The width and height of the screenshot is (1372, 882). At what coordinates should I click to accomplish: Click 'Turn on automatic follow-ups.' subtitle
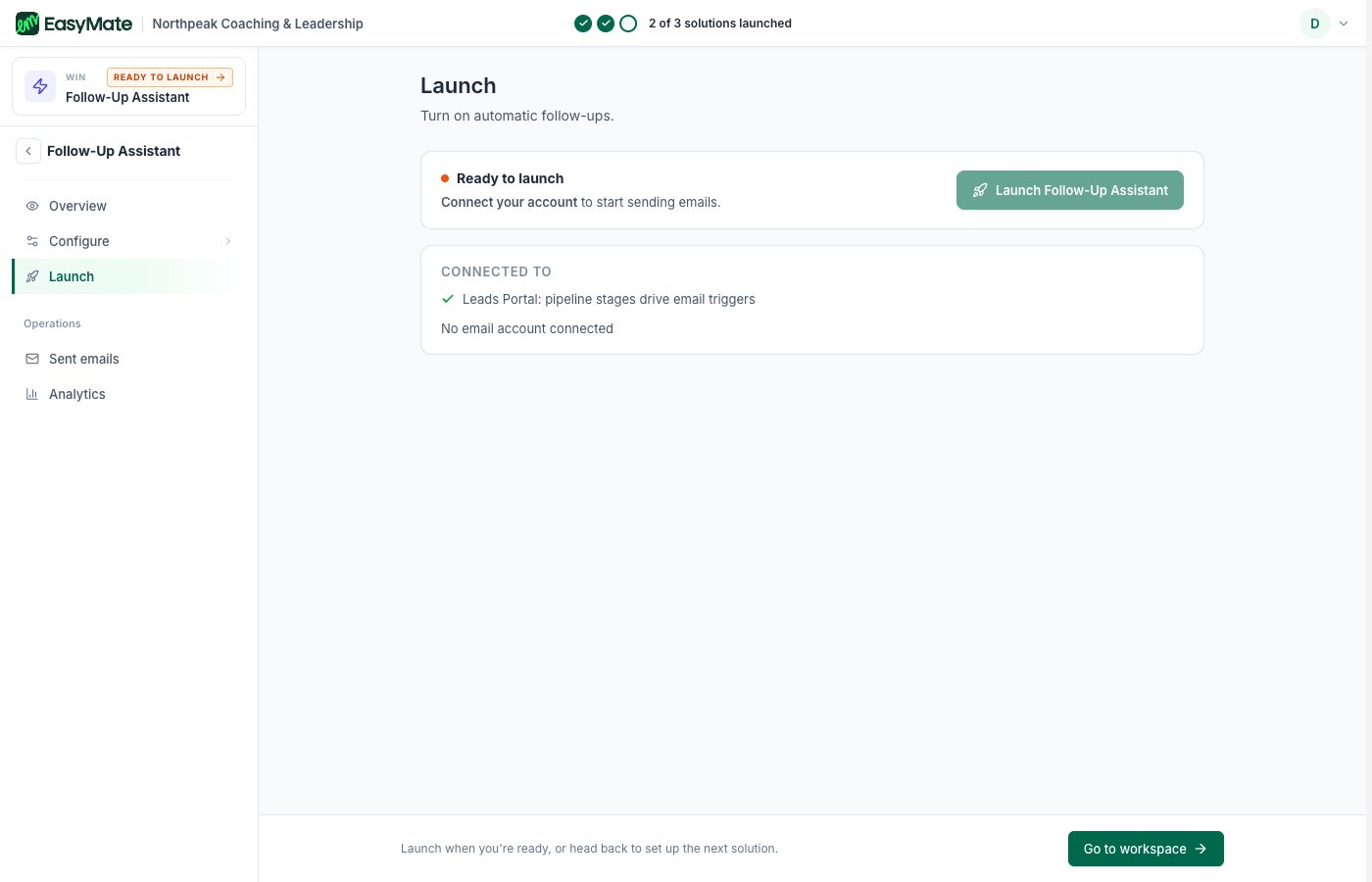(x=517, y=116)
